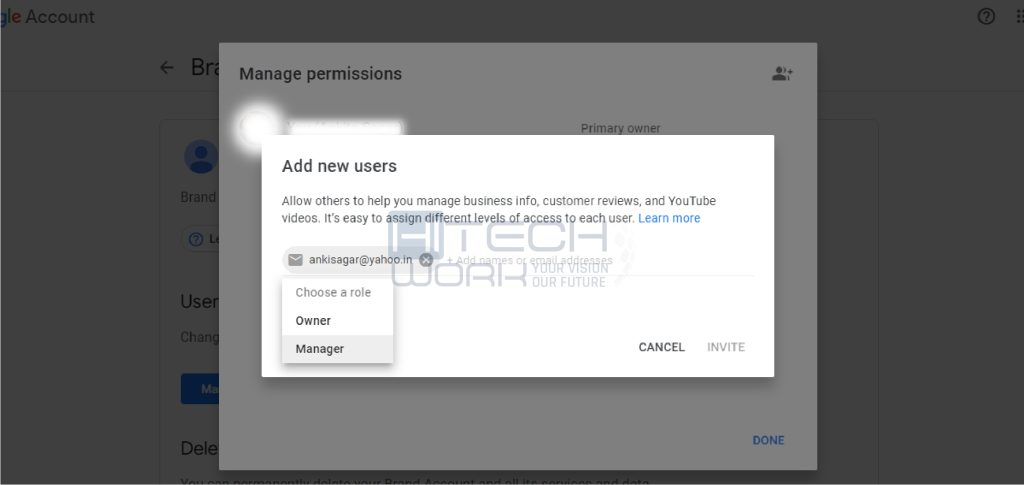1024x485 pixels.
Task: Select the Owner role option
Action: point(337,321)
